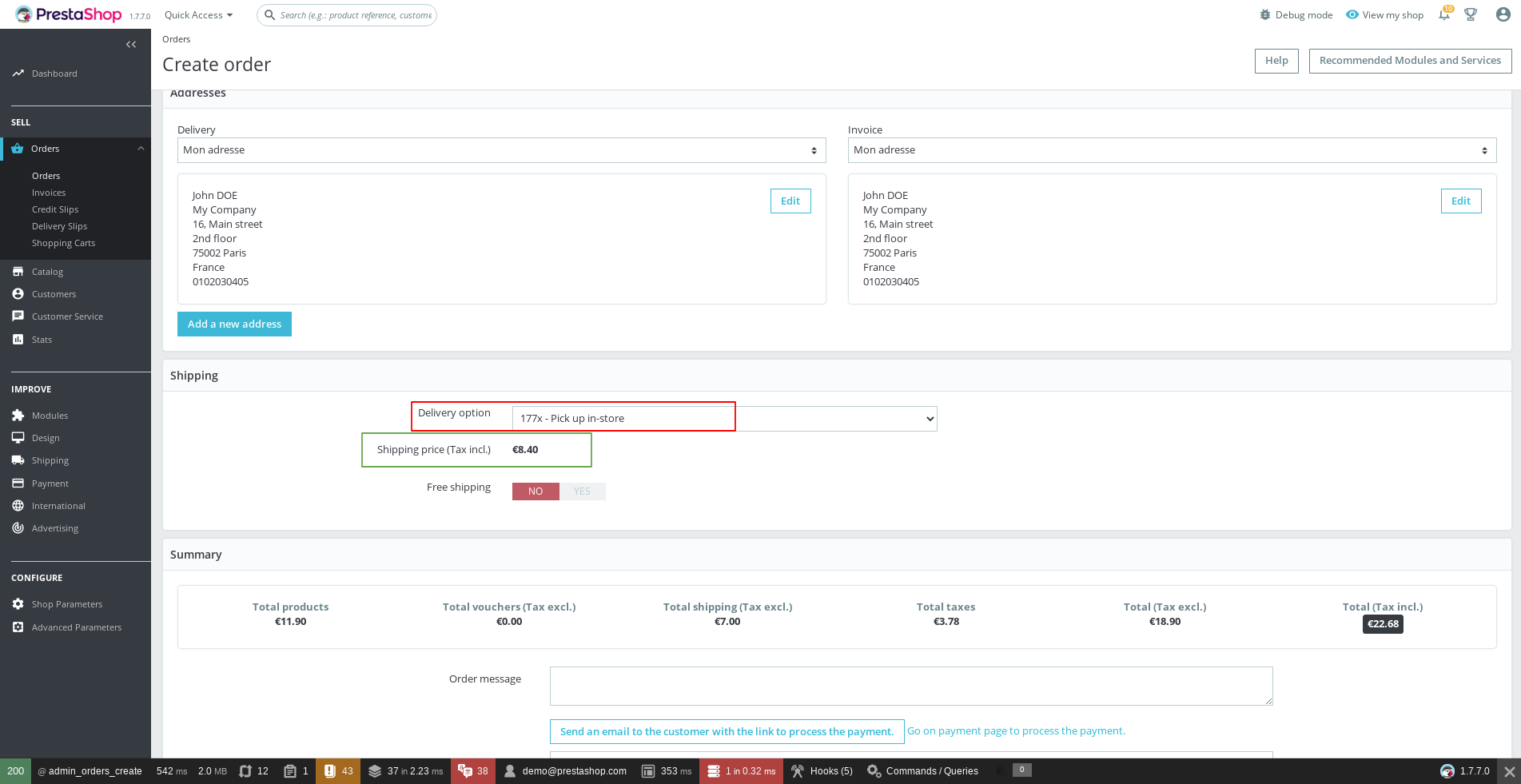This screenshot has height=784, width=1521.
Task: View the Hooks (5) debug toolbar entry
Action: click(x=822, y=770)
